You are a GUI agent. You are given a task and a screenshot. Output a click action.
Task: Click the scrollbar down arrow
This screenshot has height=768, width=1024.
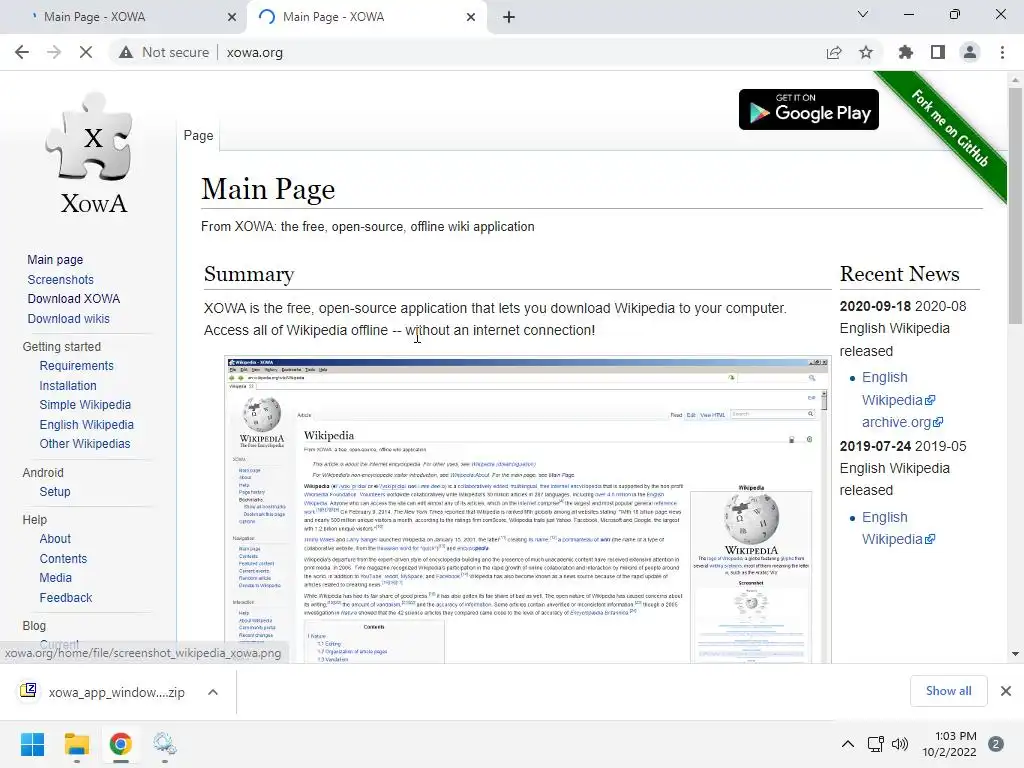tap(1015, 654)
